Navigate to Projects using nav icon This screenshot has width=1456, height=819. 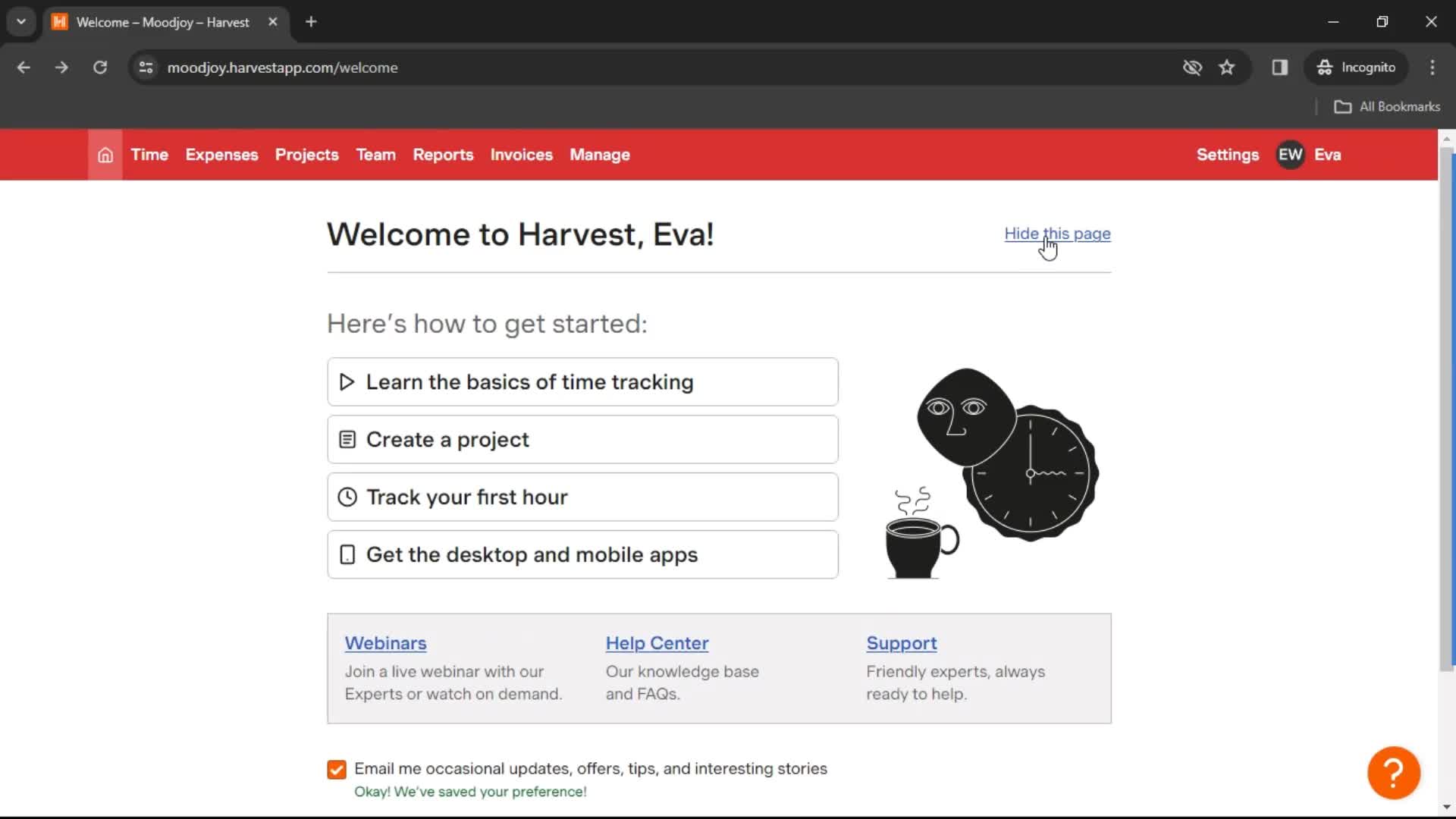(x=307, y=155)
